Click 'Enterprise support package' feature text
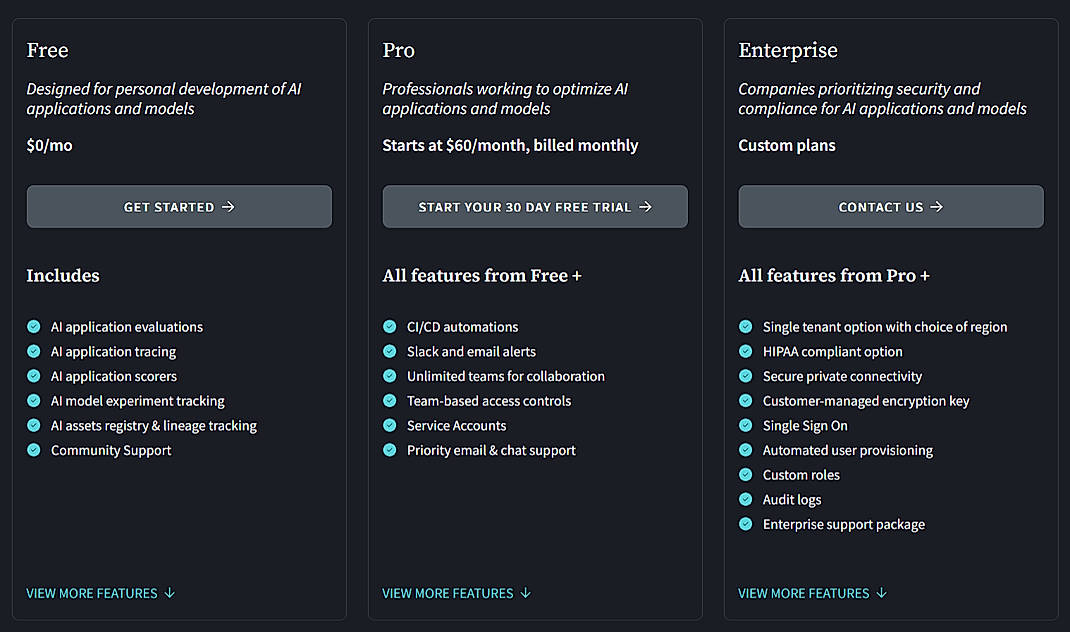1070x632 pixels. [x=843, y=524]
